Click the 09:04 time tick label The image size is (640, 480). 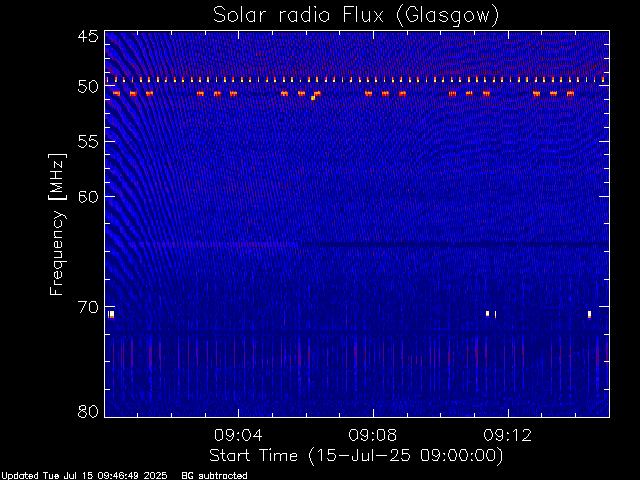[x=238, y=435]
